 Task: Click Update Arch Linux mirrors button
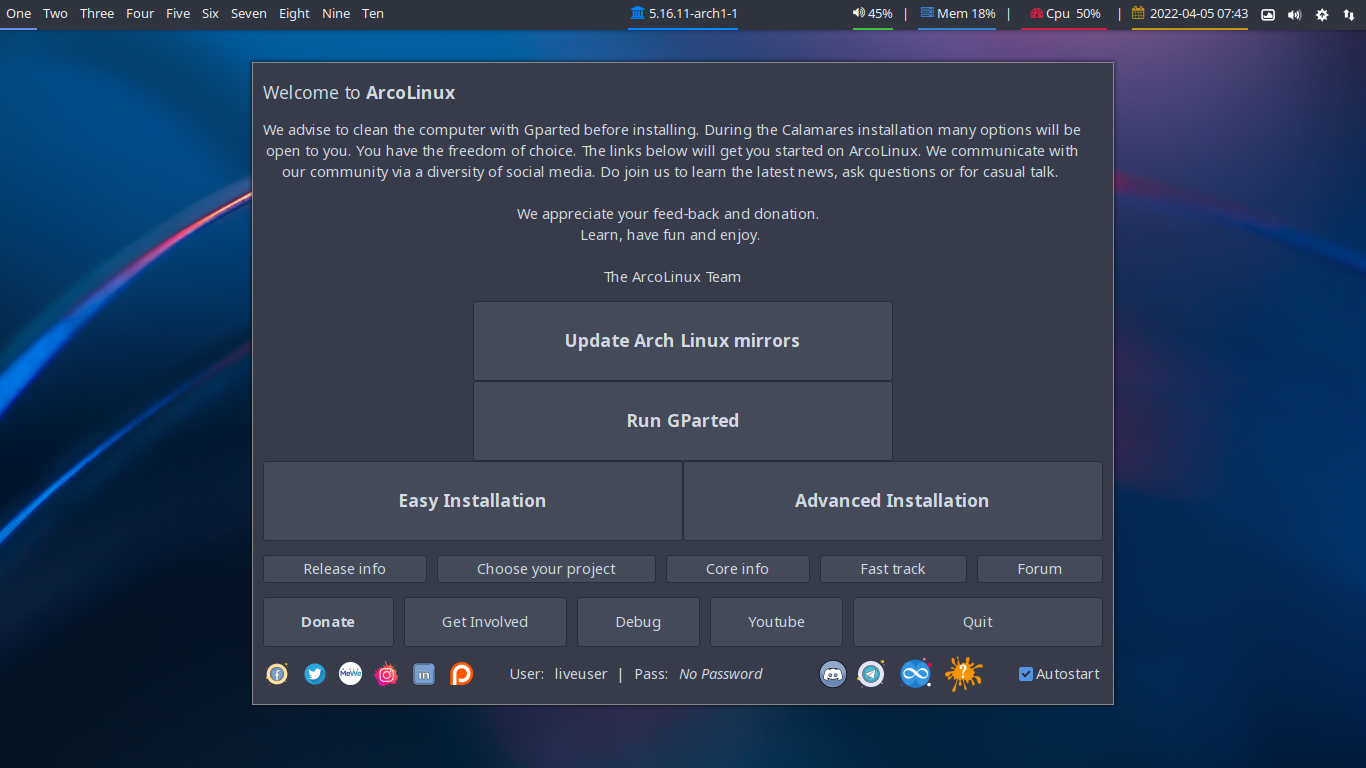(683, 341)
